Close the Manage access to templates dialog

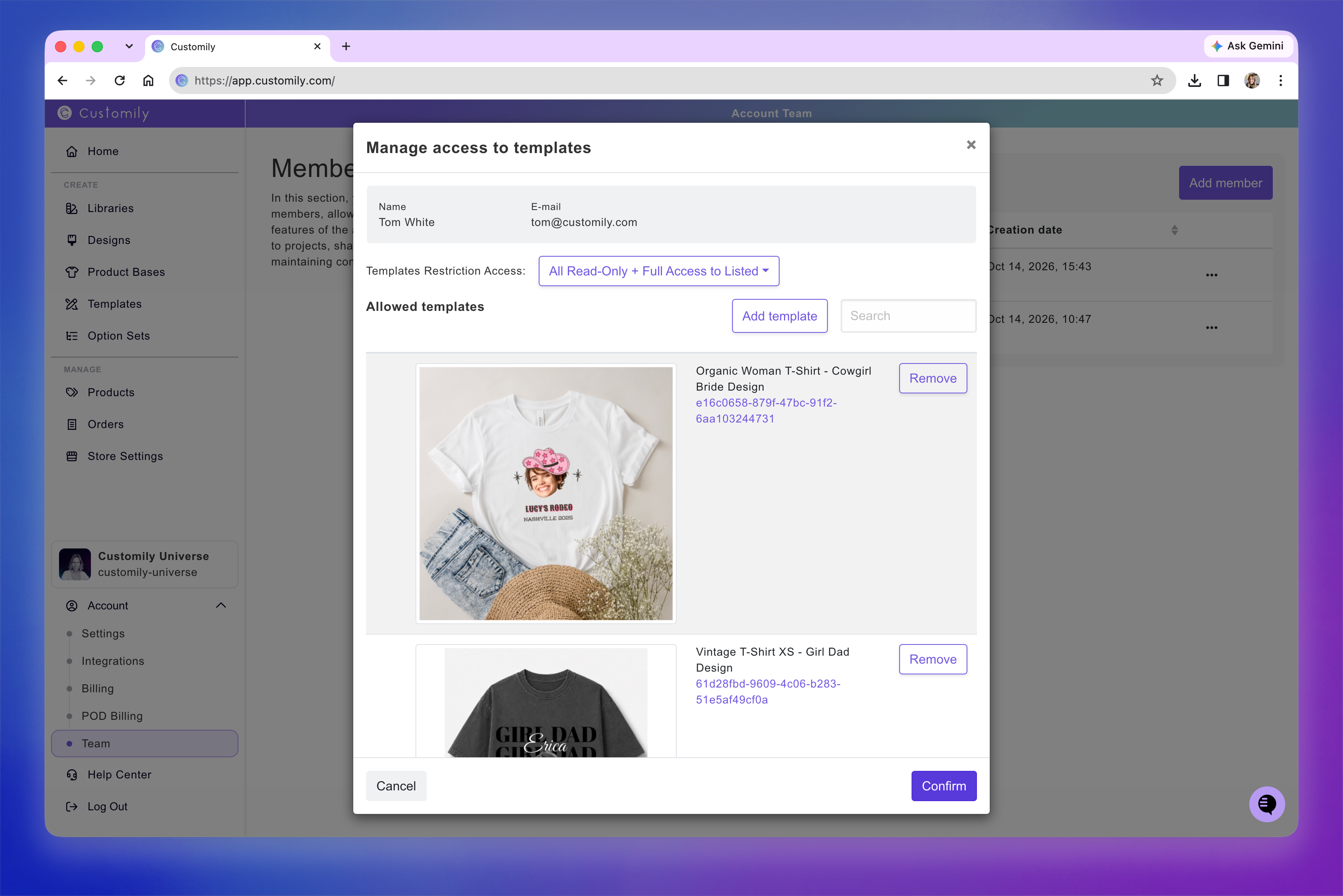click(971, 145)
